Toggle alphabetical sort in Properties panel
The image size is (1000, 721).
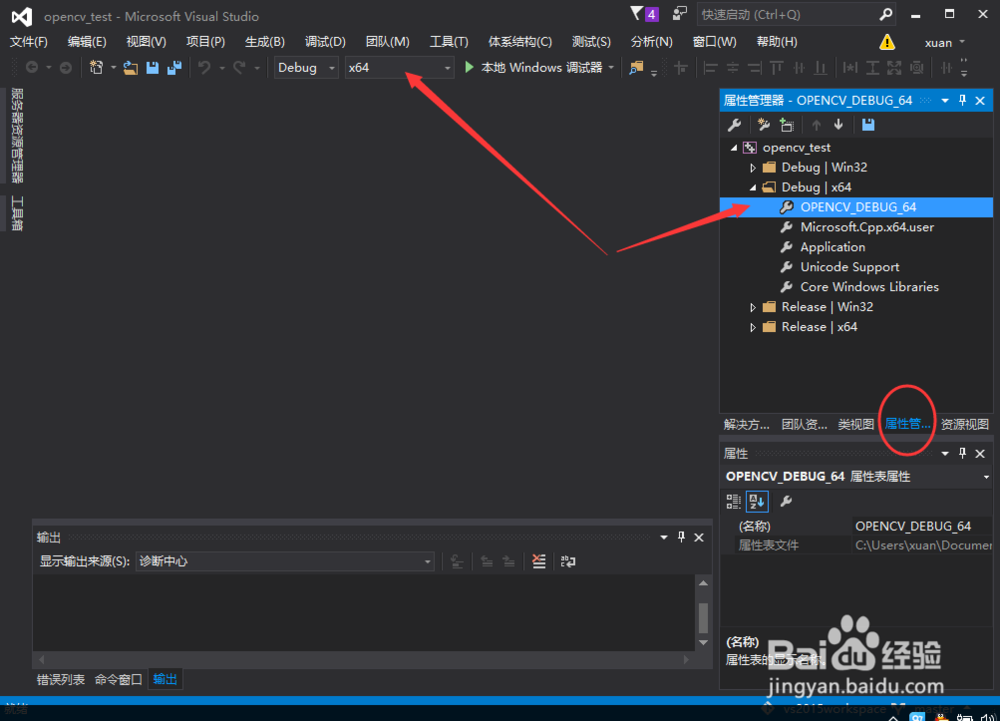point(757,502)
